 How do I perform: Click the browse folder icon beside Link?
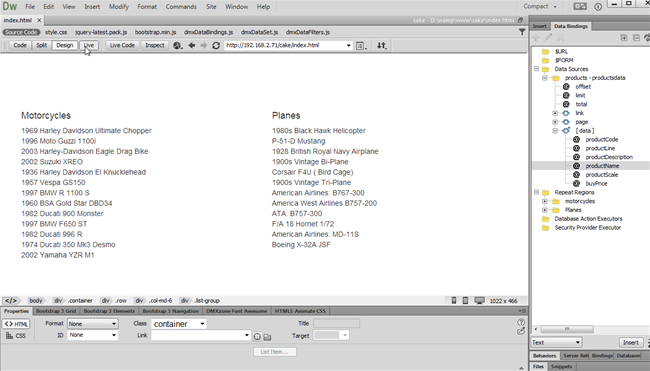pyautogui.click(x=267, y=337)
